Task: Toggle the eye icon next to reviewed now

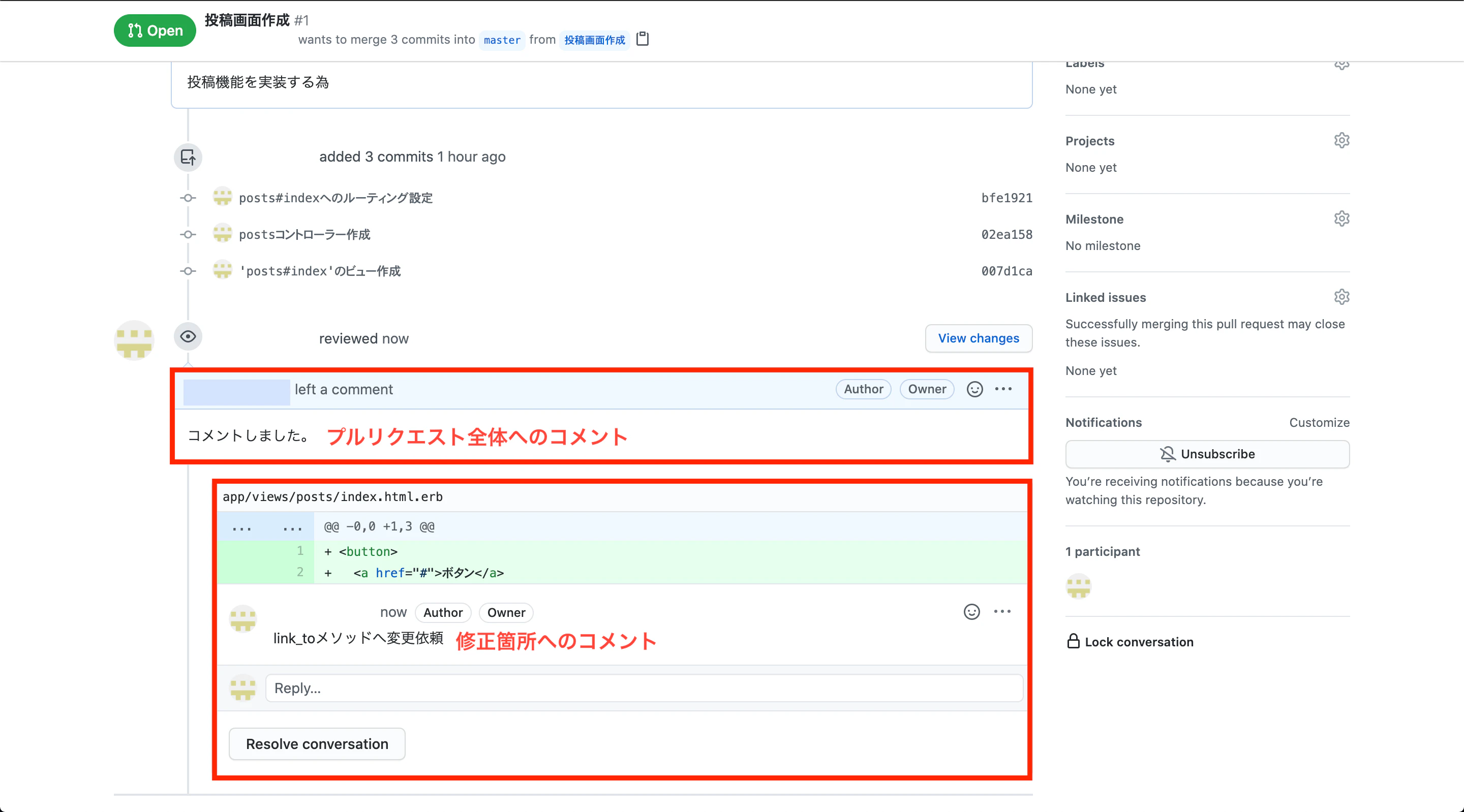Action: (x=188, y=336)
